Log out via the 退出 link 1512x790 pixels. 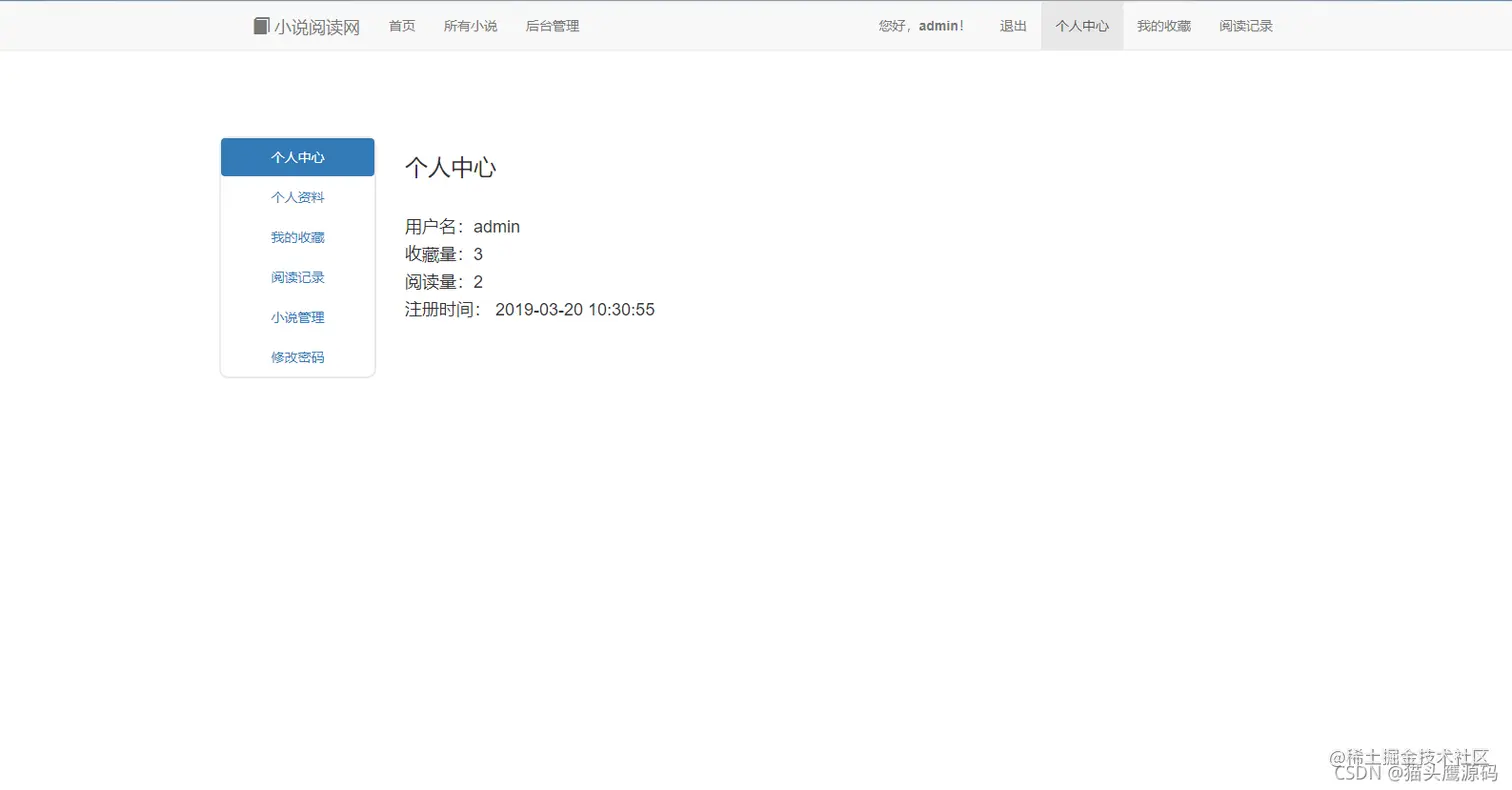(x=1013, y=26)
